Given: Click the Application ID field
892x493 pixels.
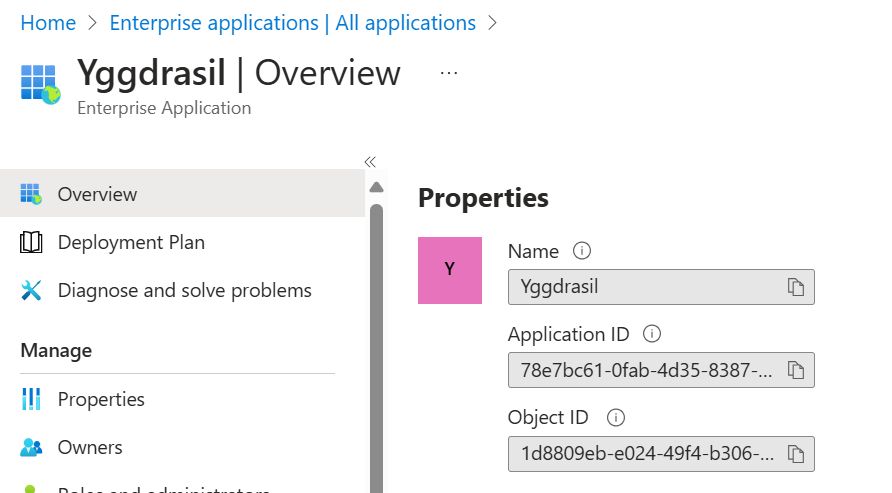Looking at the screenshot, I should click(x=661, y=370).
